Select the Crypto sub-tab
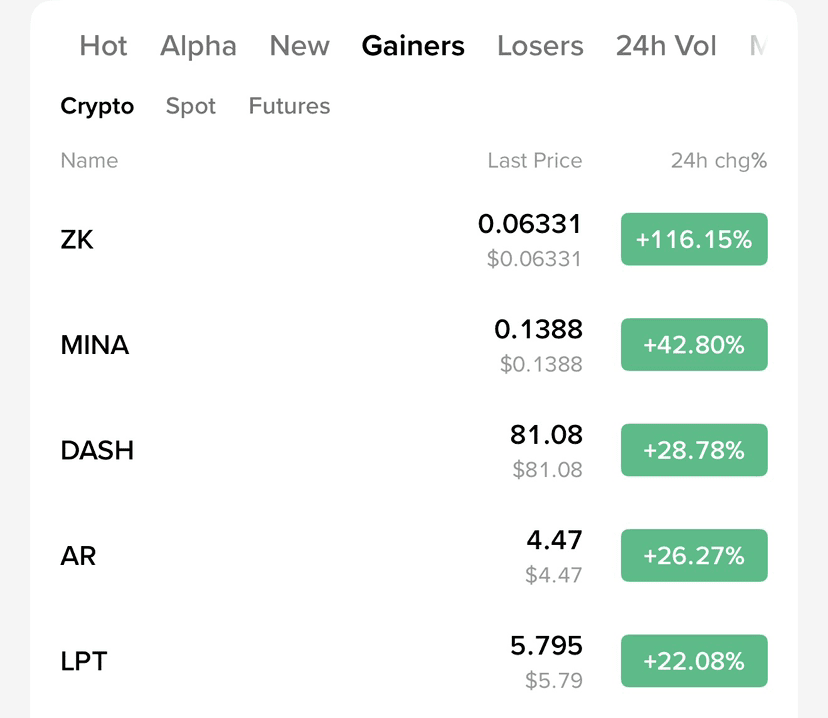The image size is (828, 718). point(97,106)
